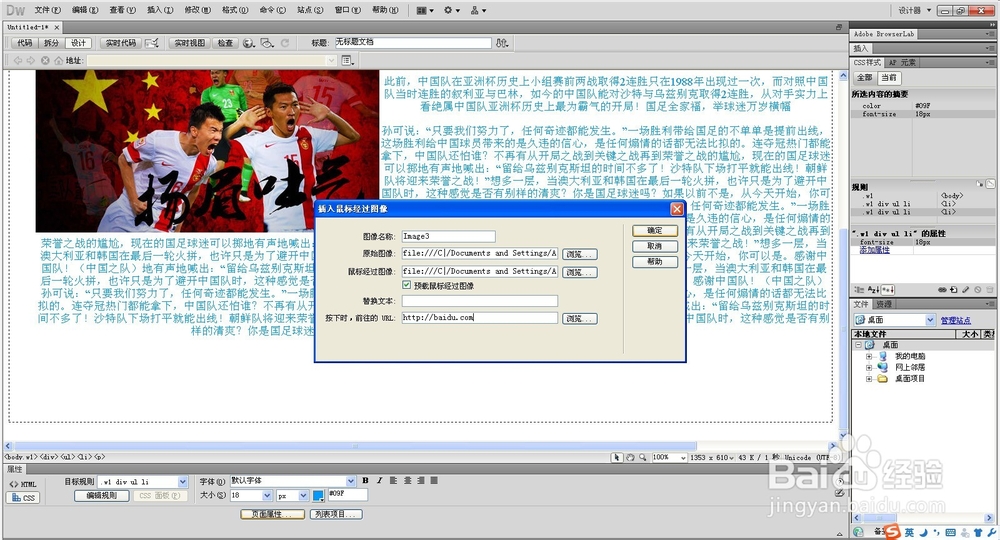Open the Live View options icon
The image size is (1000, 540).
[347, 61]
